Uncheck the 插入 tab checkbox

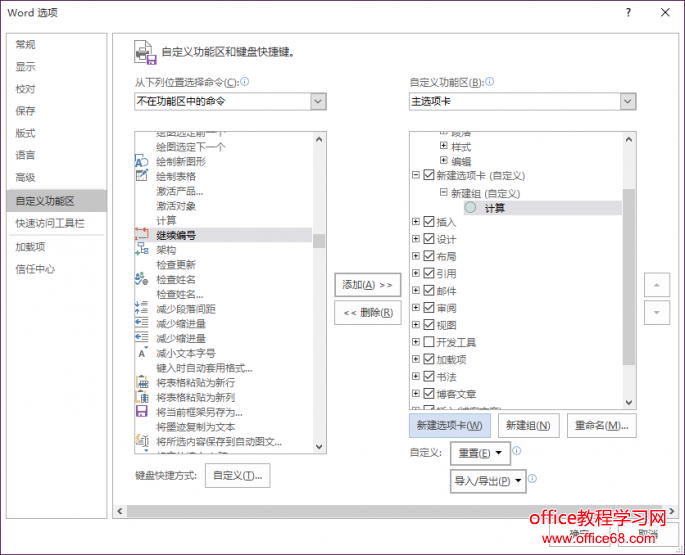(x=429, y=222)
